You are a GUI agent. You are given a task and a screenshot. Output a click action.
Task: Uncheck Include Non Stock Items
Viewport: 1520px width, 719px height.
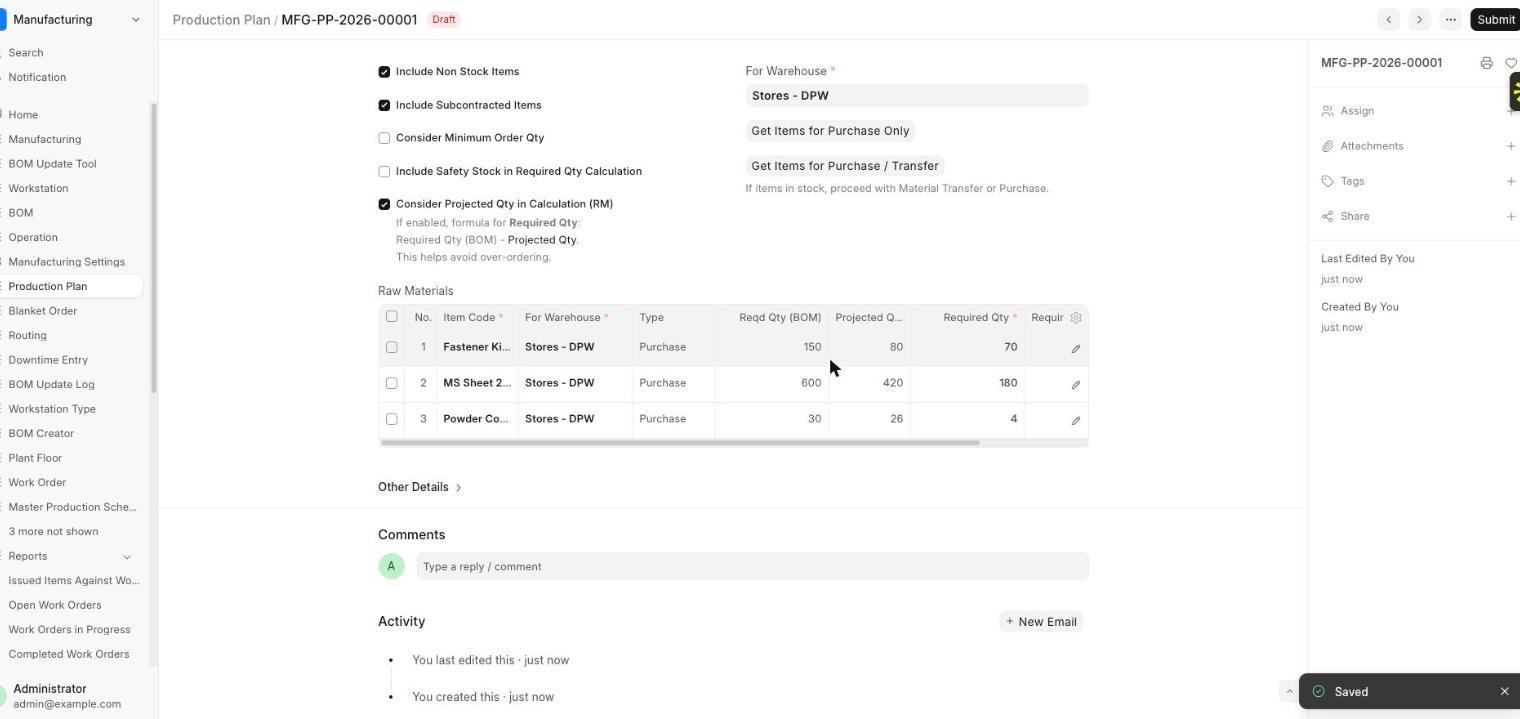pyautogui.click(x=384, y=72)
